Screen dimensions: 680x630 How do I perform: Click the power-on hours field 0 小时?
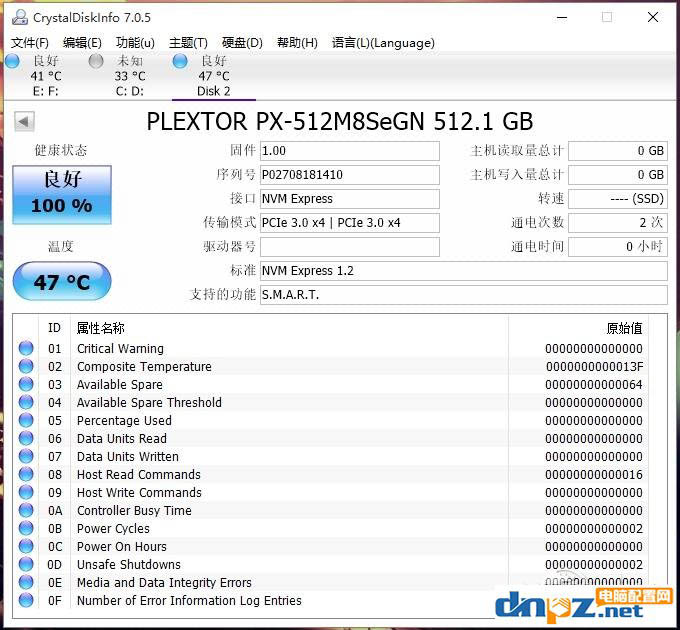(x=618, y=247)
